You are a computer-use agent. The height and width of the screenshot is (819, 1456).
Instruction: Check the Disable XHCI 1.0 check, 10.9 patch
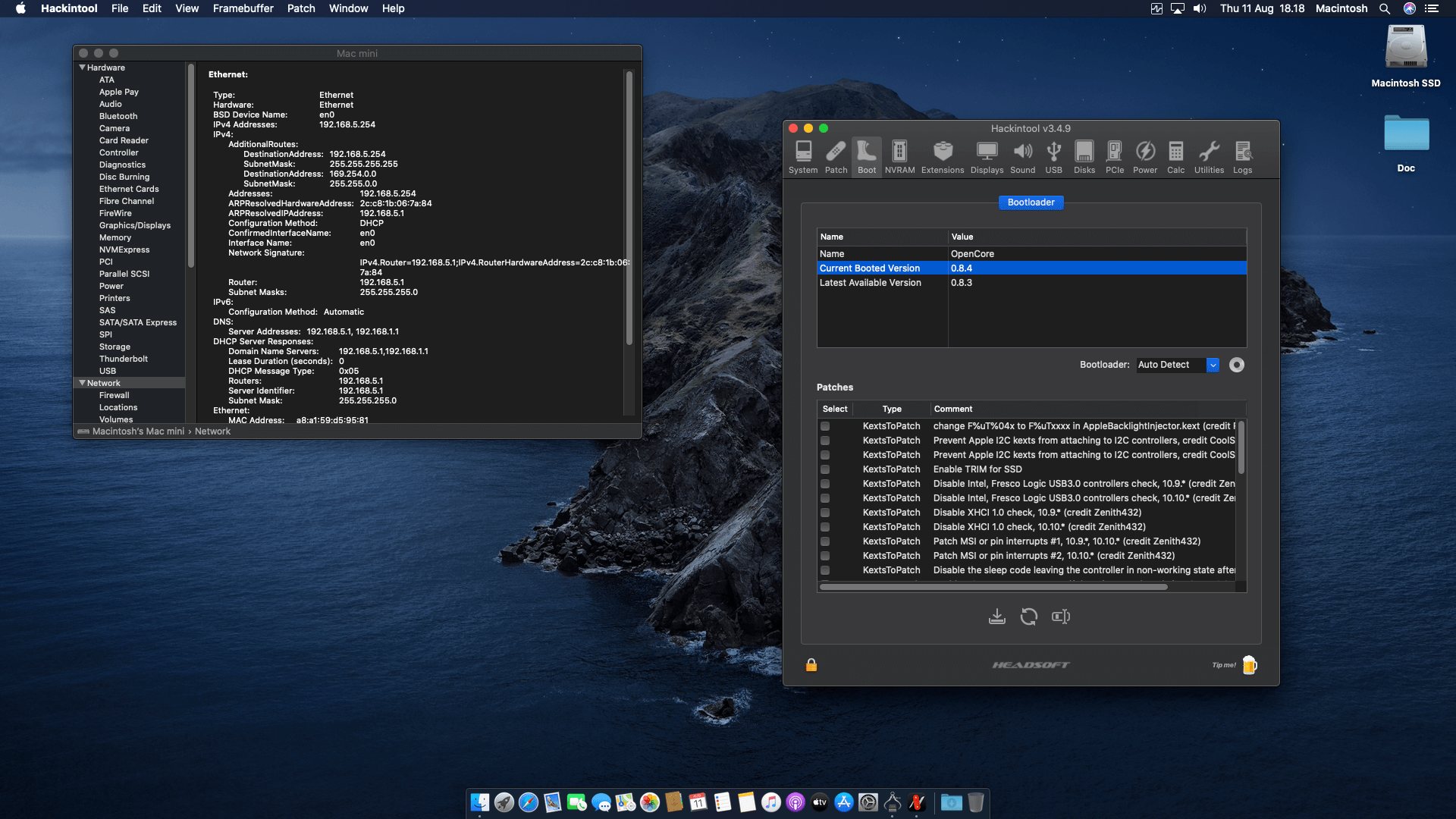[825, 513]
